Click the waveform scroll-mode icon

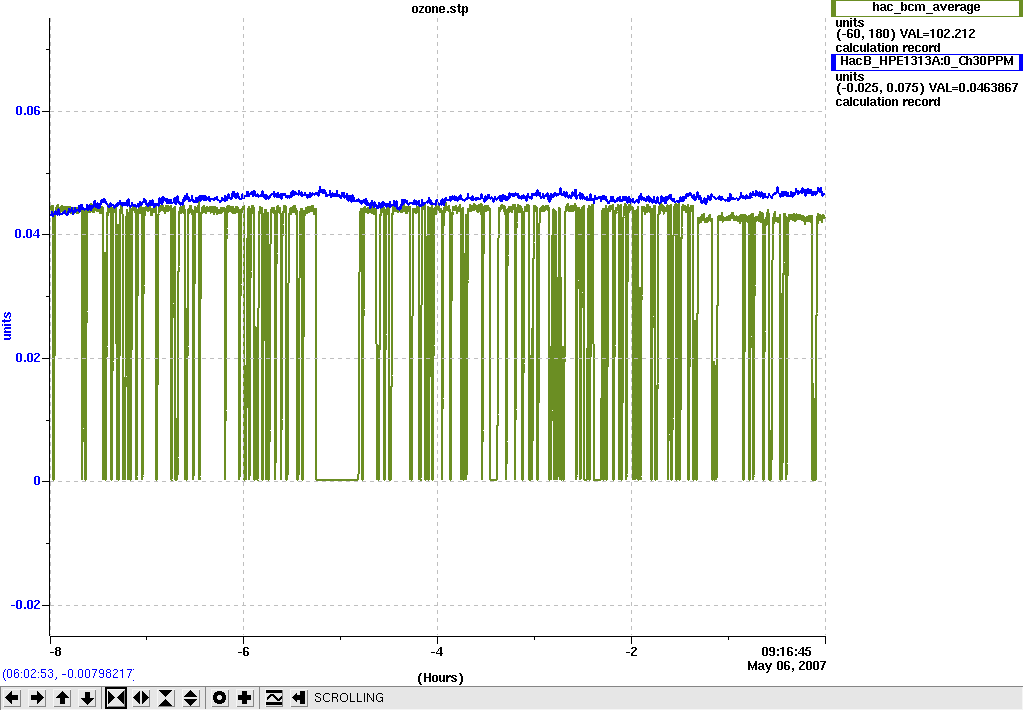pyautogui.click(x=274, y=698)
